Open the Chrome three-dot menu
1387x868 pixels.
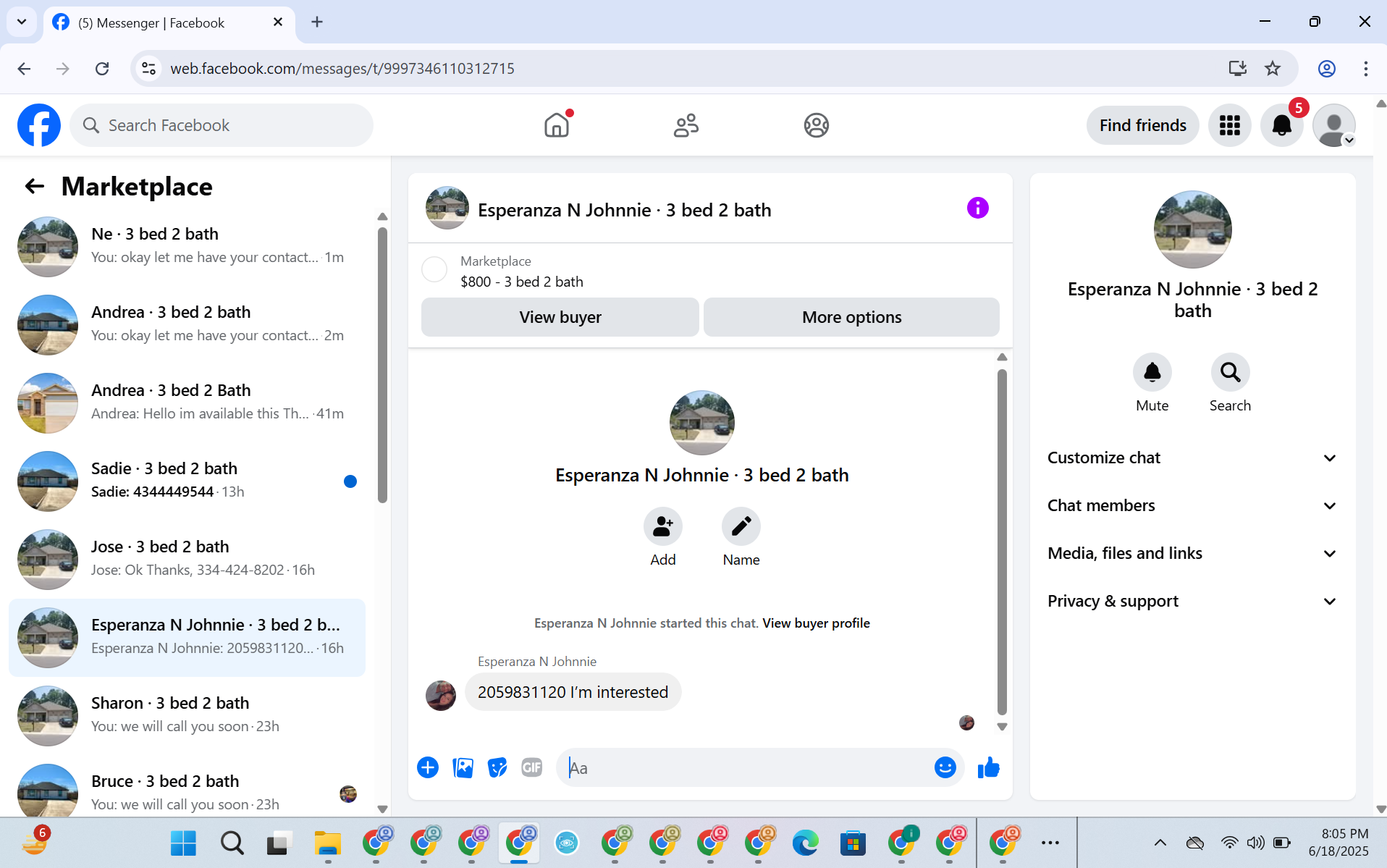pos(1365,69)
